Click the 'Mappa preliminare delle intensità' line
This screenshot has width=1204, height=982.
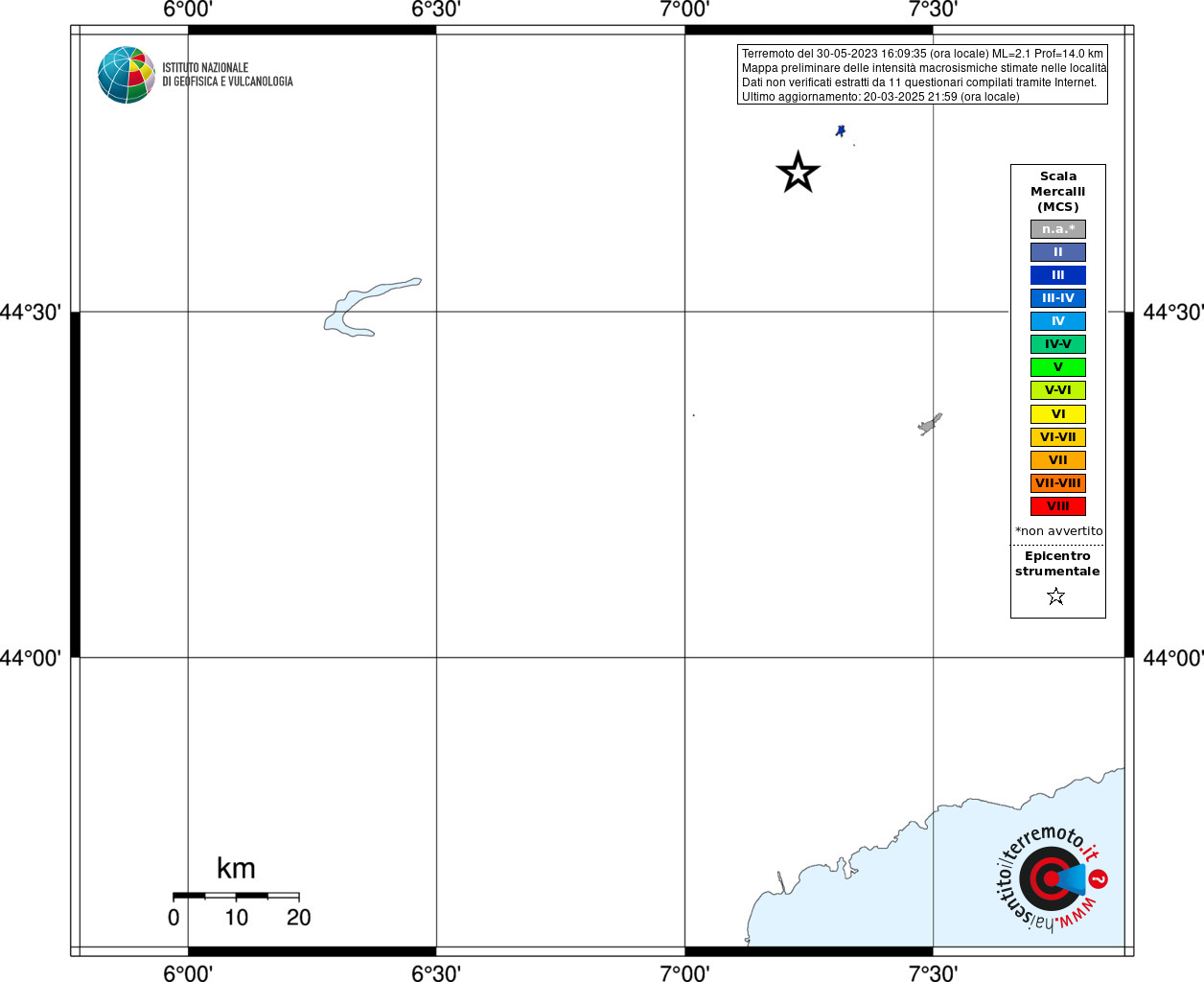point(924,68)
